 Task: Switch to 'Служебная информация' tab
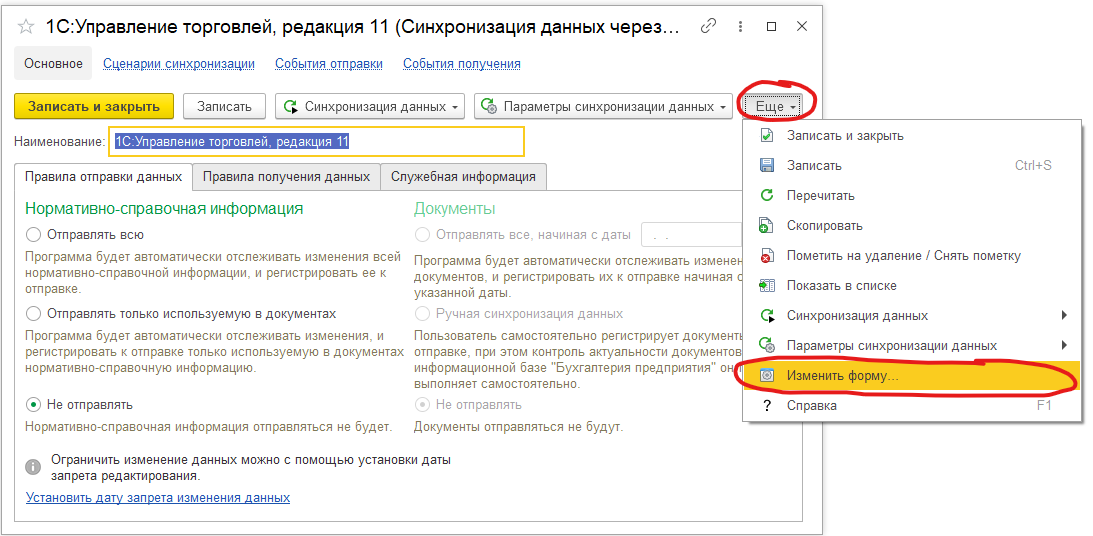[x=463, y=176]
